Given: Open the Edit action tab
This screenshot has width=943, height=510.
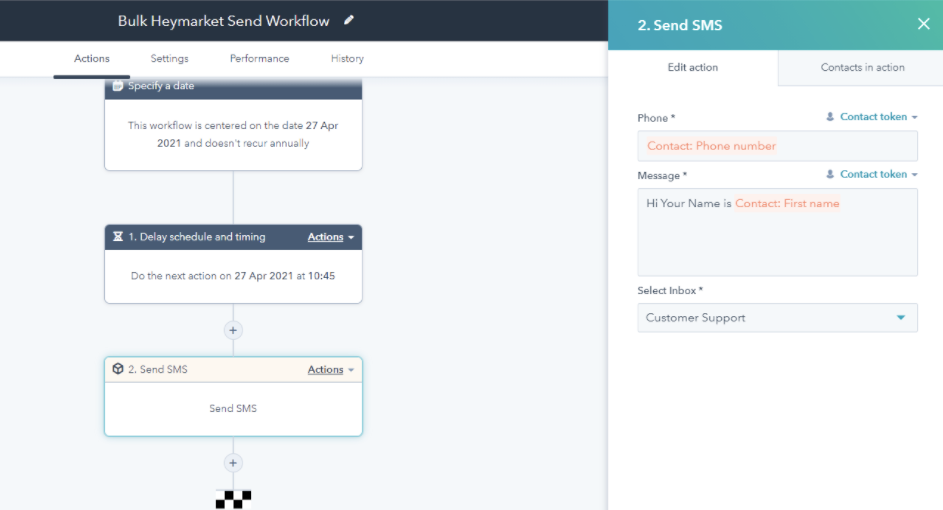Looking at the screenshot, I should [693, 67].
